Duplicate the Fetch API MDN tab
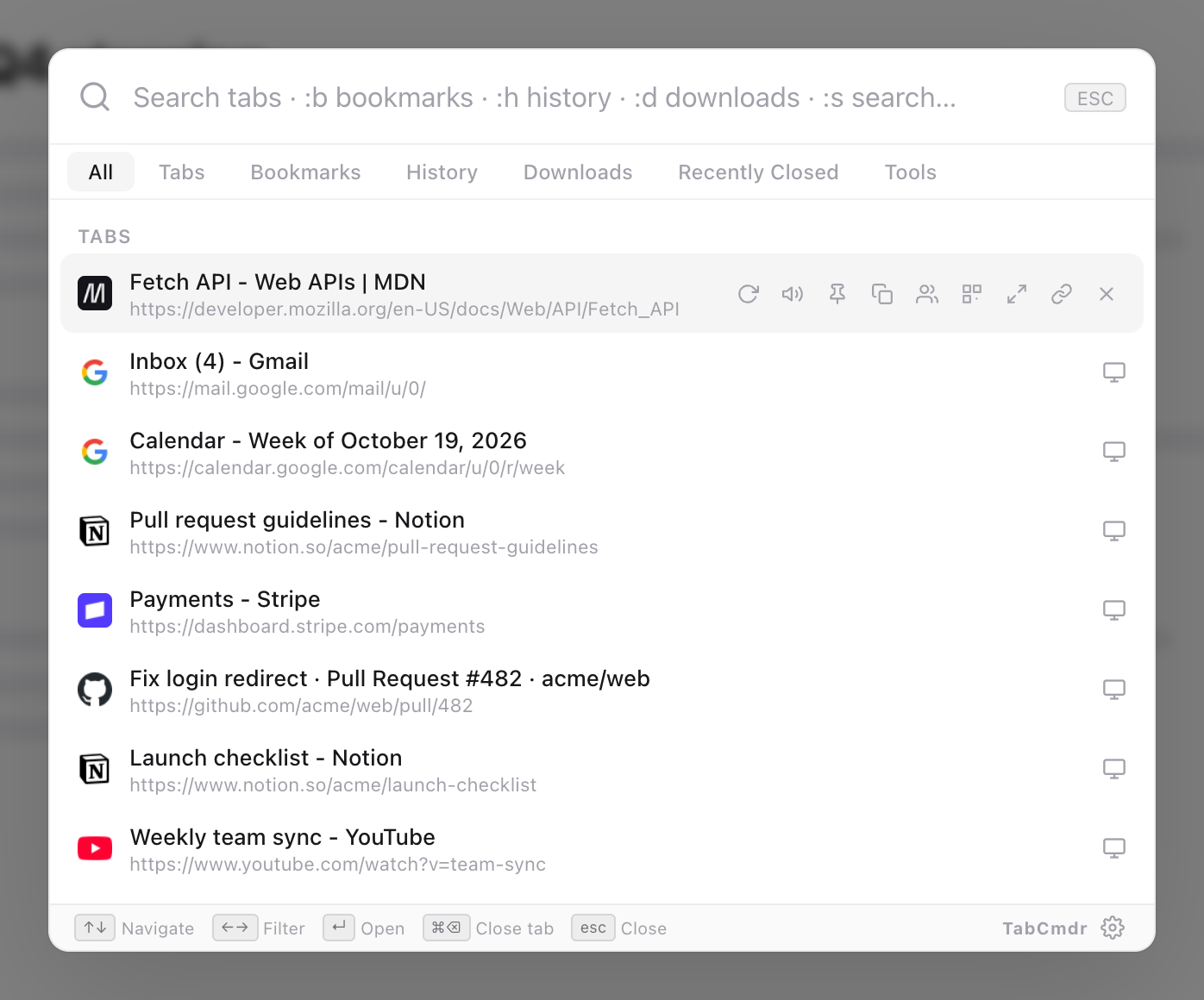 [882, 294]
